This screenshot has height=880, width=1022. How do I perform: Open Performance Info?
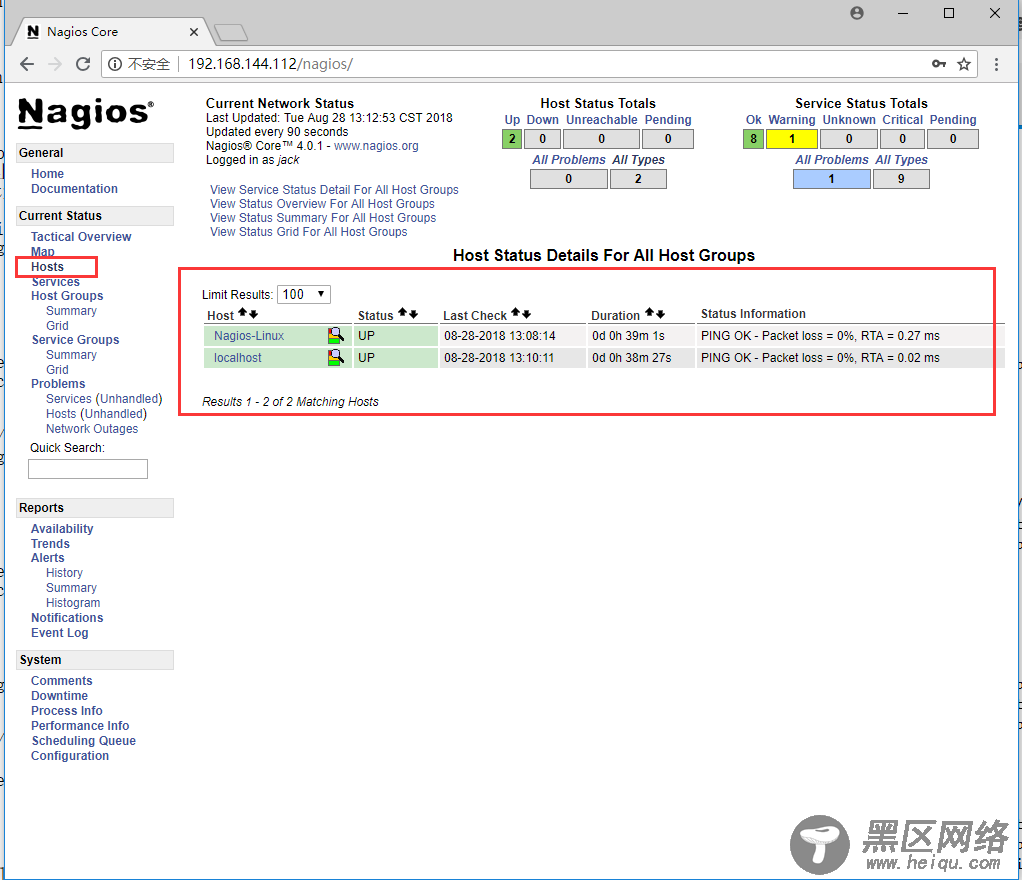pyautogui.click(x=80, y=726)
